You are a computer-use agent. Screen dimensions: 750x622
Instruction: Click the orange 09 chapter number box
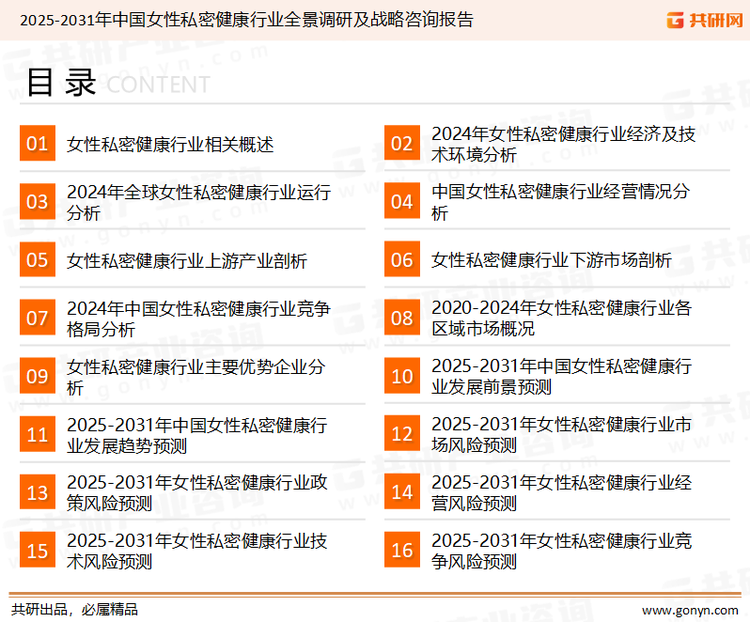37,376
